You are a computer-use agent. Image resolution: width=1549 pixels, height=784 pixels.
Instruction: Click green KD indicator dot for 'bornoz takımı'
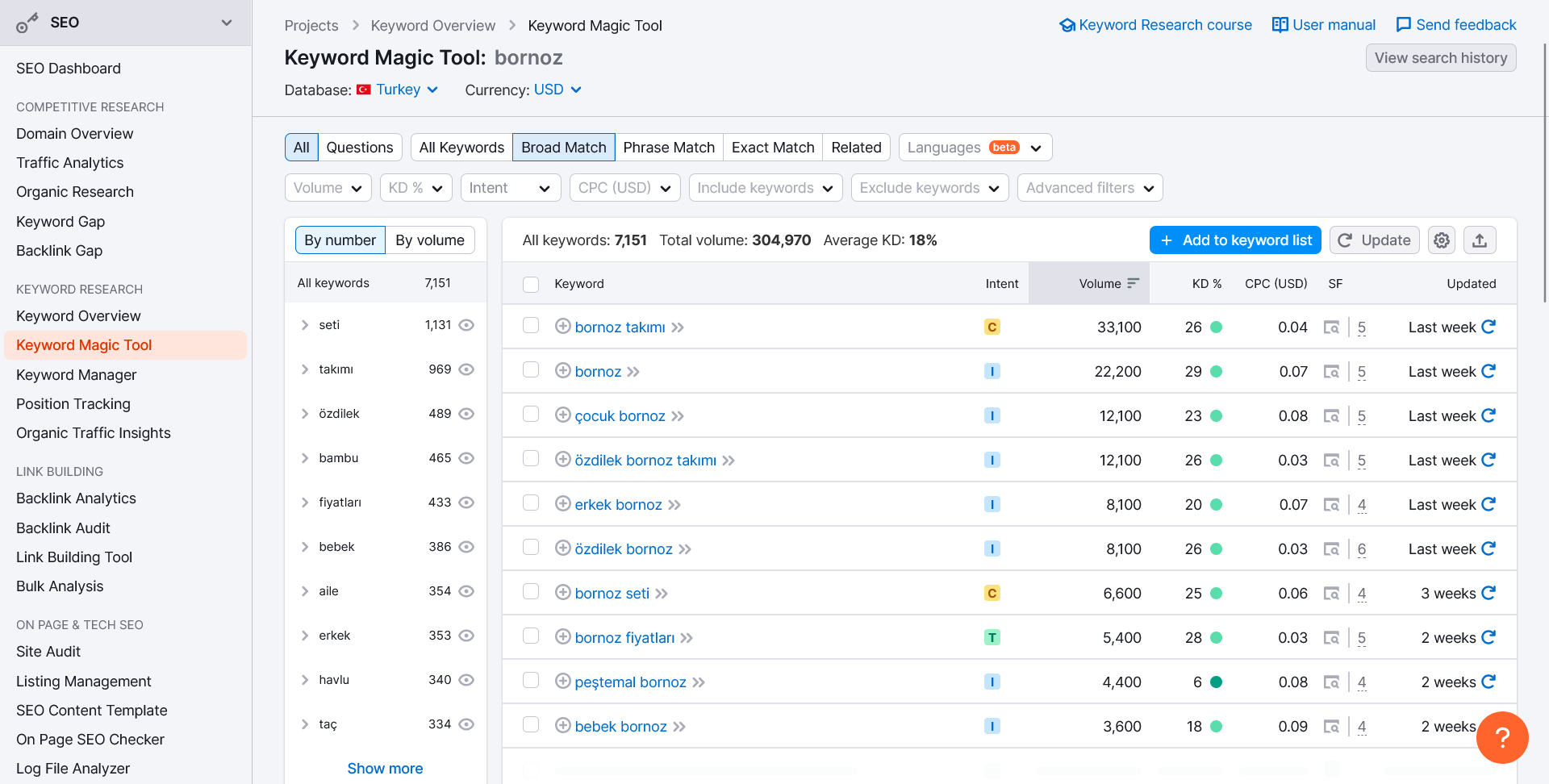coord(1217,327)
